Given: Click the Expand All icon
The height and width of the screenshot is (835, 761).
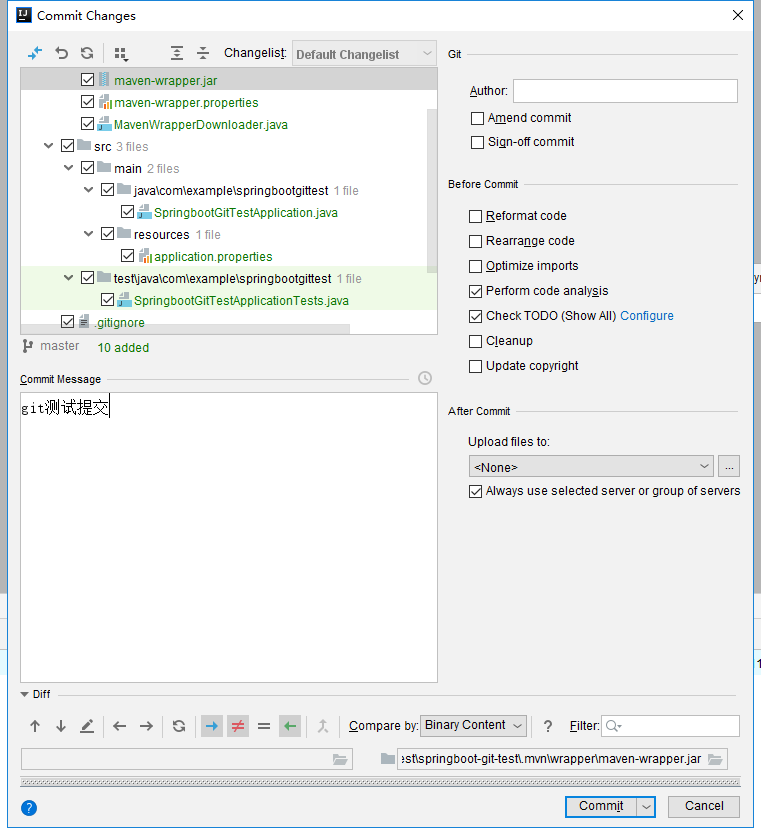Looking at the screenshot, I should click(177, 53).
